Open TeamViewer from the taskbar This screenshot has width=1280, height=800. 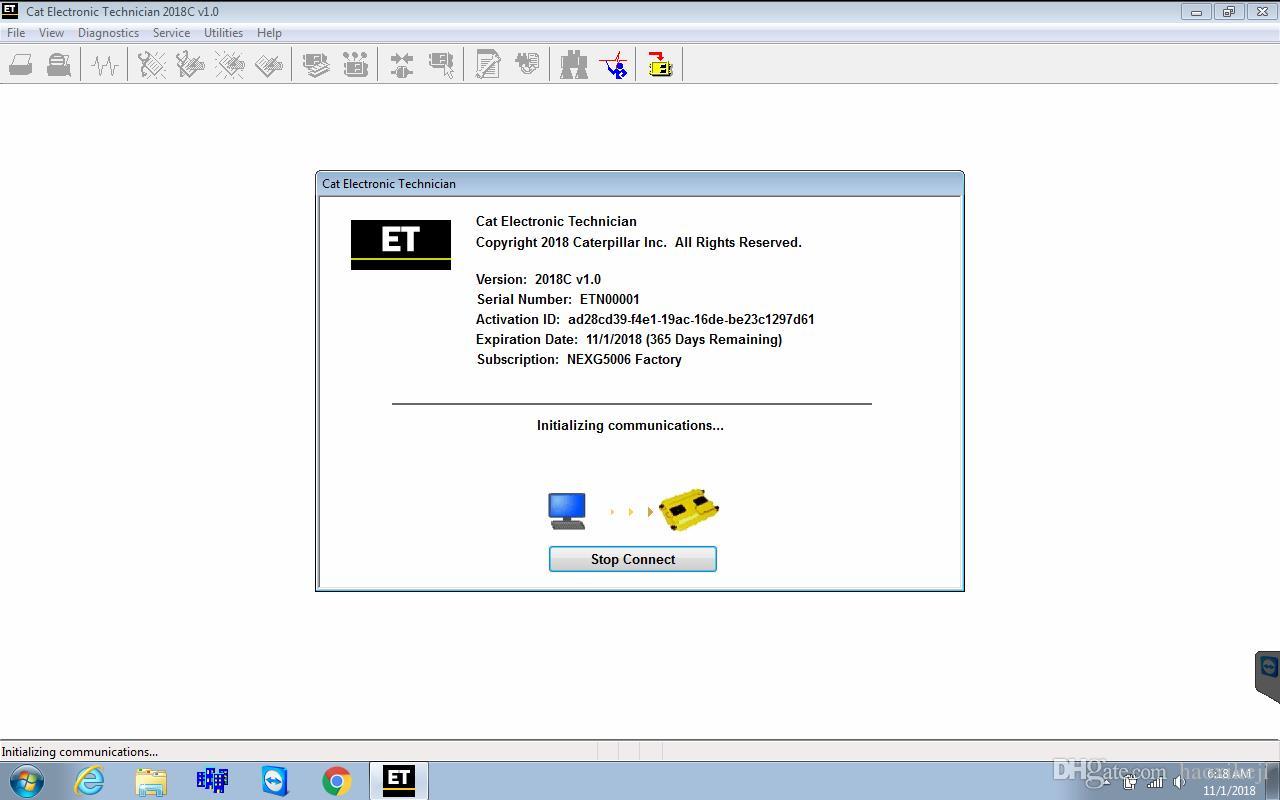(x=275, y=780)
